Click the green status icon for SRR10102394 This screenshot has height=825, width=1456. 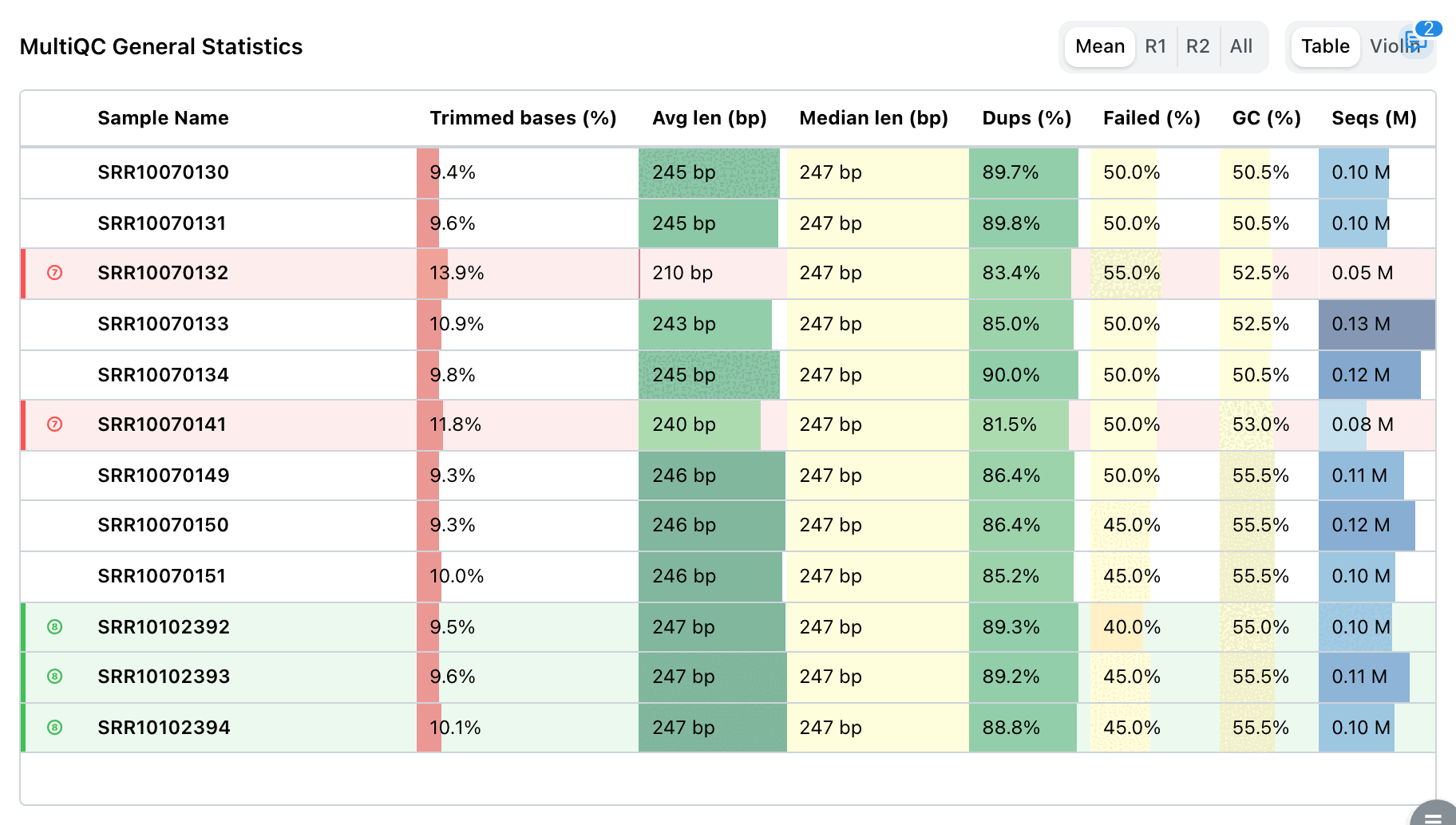[55, 728]
